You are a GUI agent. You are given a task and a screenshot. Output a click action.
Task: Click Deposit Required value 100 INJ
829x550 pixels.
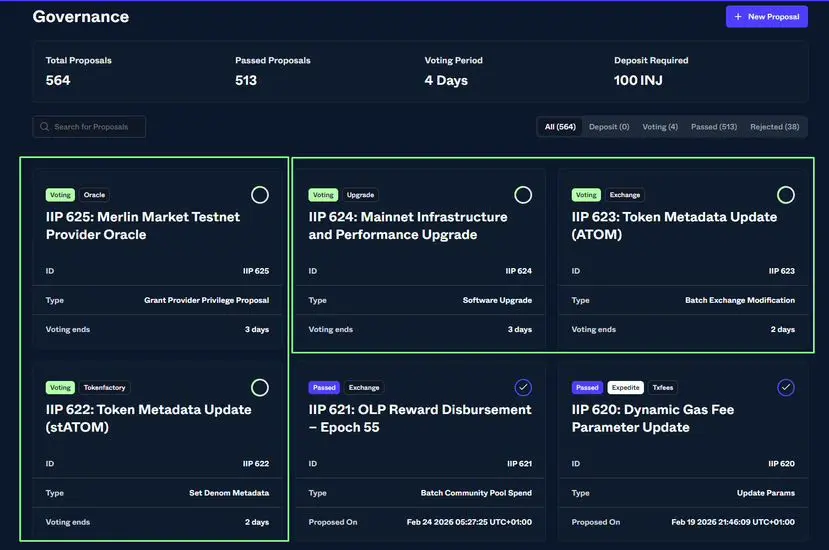pos(638,80)
